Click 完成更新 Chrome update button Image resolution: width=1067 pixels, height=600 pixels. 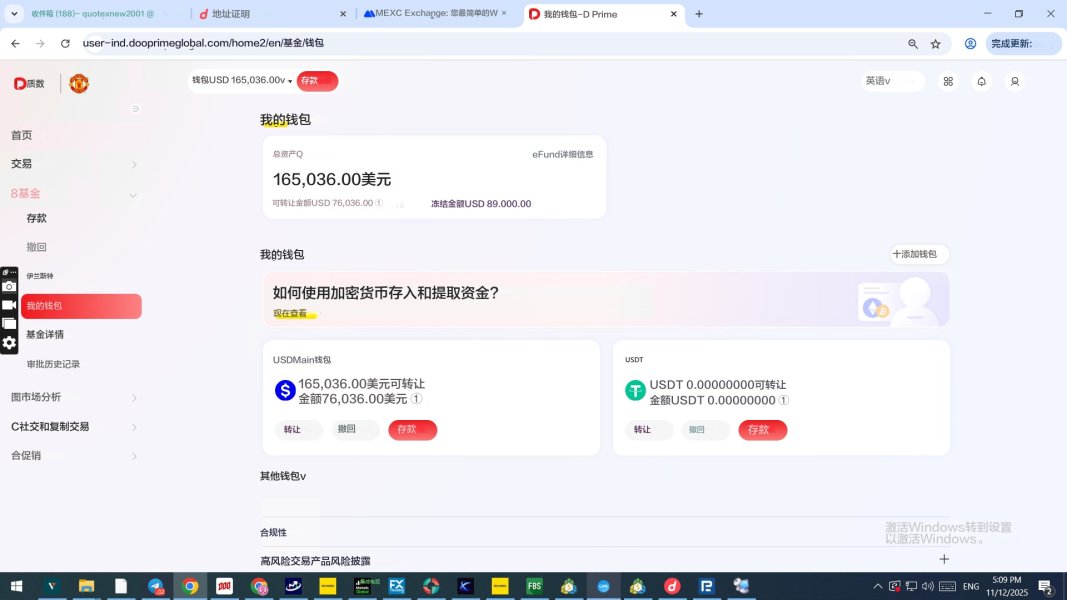coord(1023,44)
